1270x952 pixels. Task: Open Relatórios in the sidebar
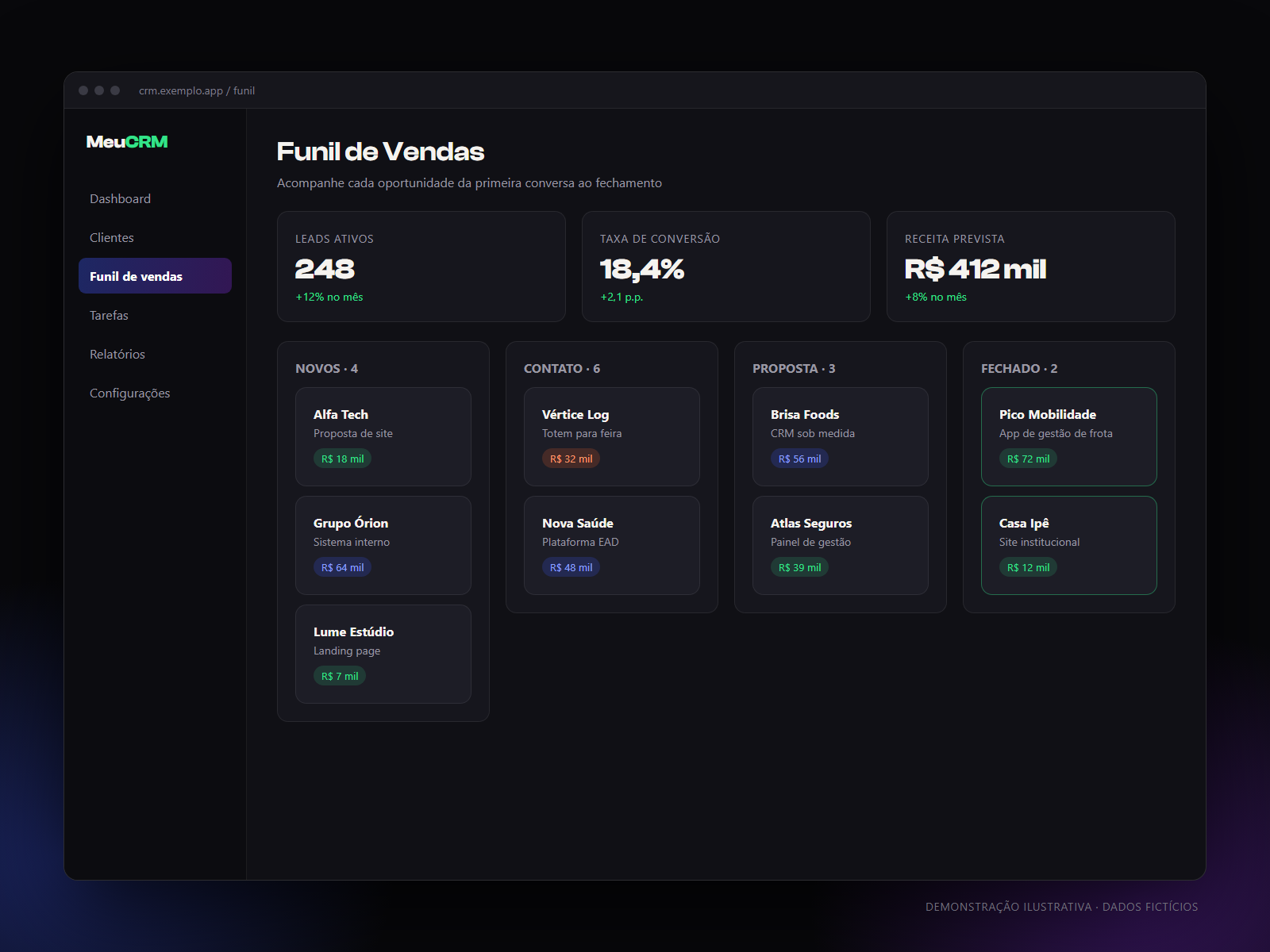click(155, 354)
